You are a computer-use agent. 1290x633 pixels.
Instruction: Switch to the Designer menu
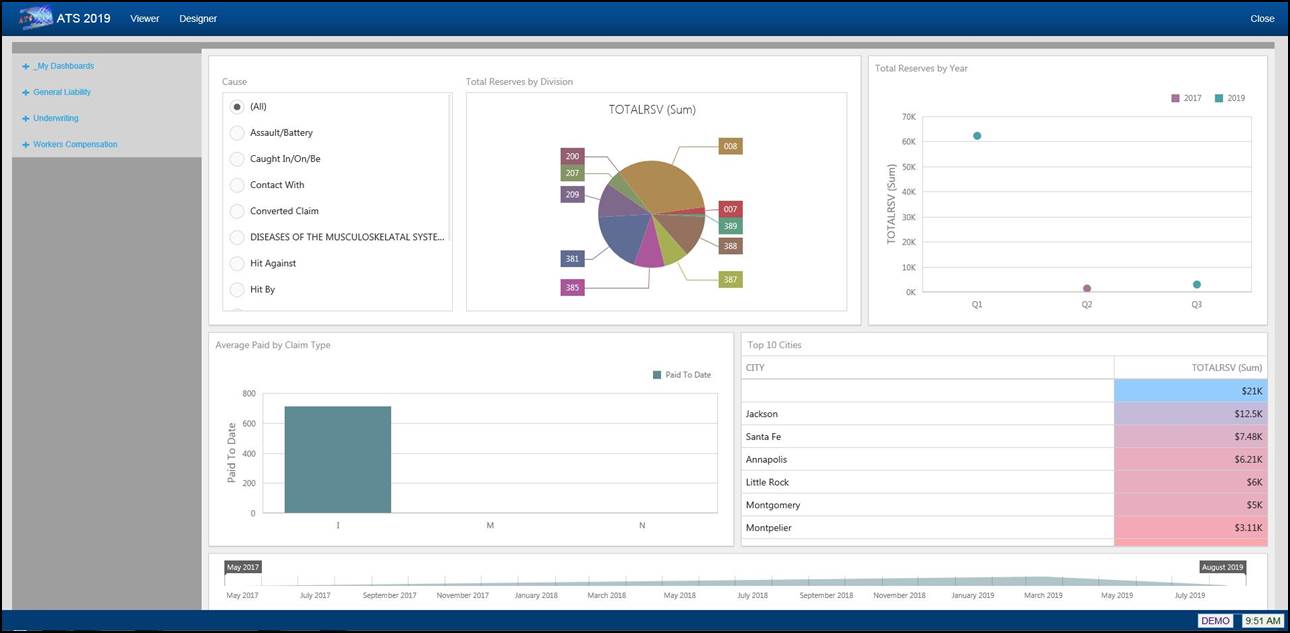(x=198, y=19)
